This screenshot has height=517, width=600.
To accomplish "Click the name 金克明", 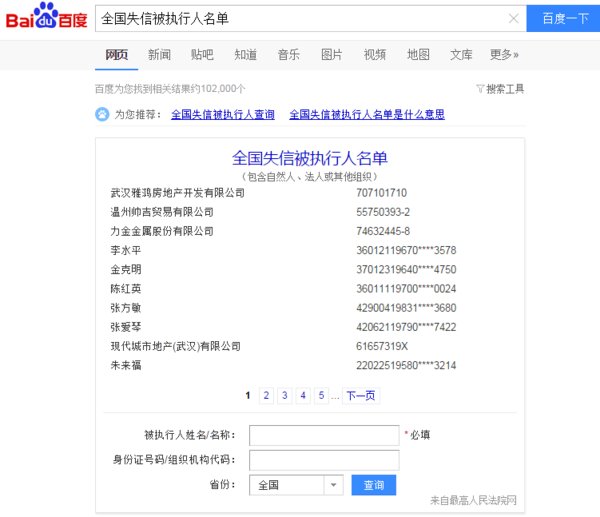I will point(126,269).
